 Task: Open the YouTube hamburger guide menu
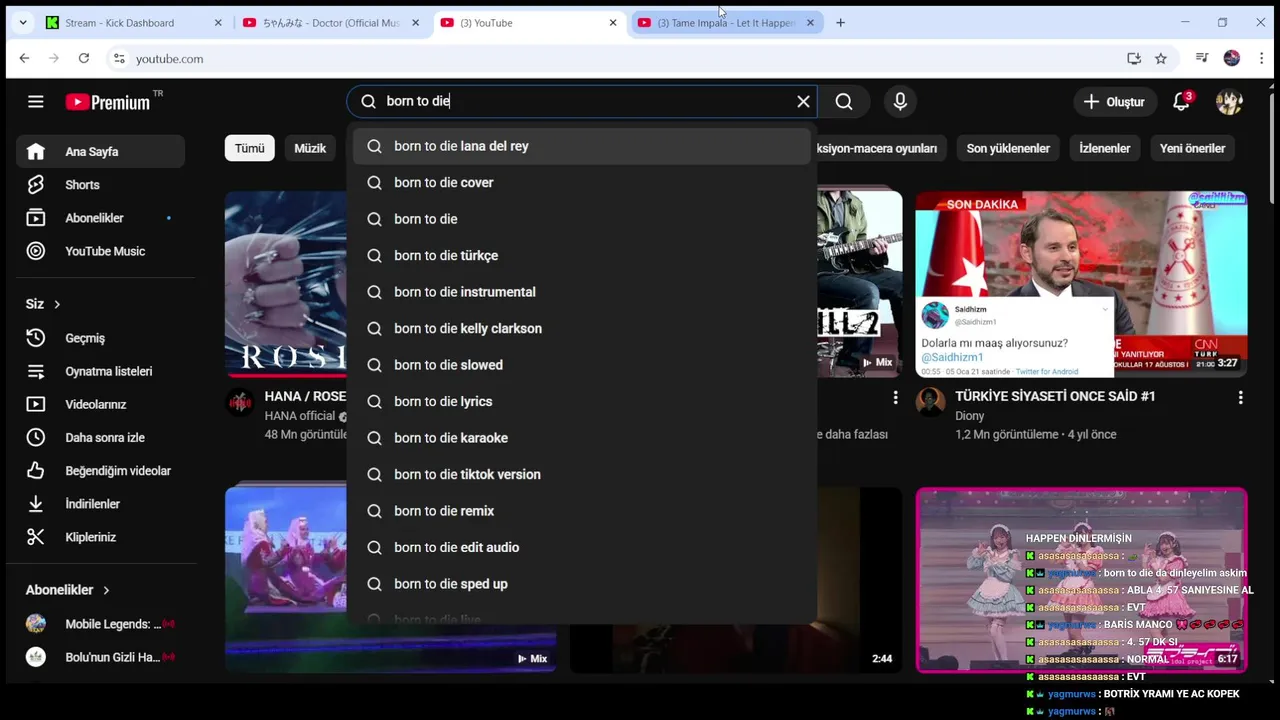[36, 101]
